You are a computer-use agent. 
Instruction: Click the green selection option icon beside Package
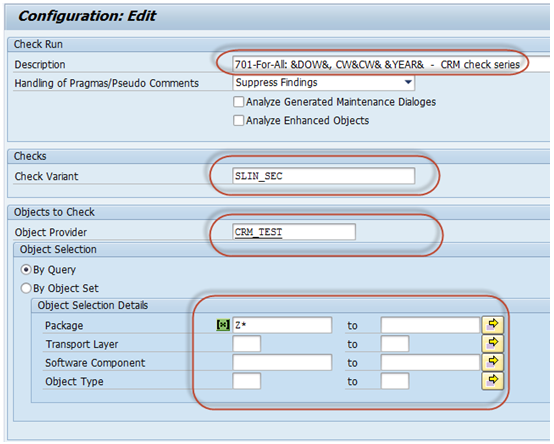[223, 325]
